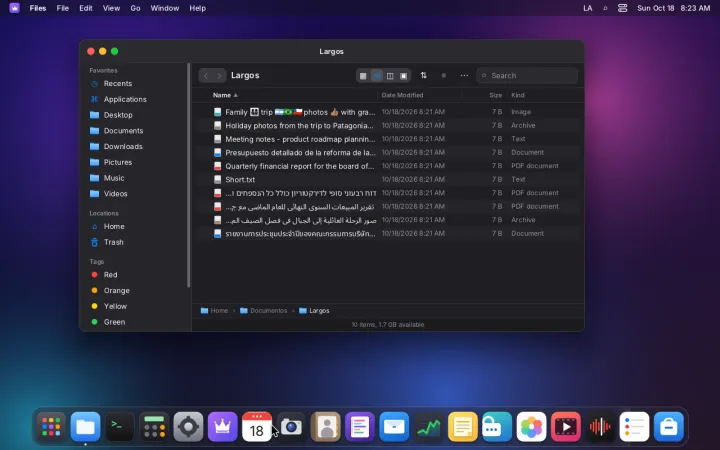Open Spotlight search in menu bar

605,8
